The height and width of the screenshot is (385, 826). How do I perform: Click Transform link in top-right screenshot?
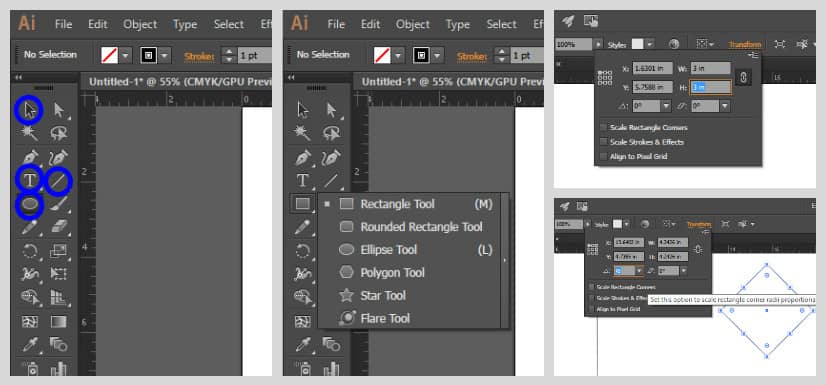click(745, 45)
